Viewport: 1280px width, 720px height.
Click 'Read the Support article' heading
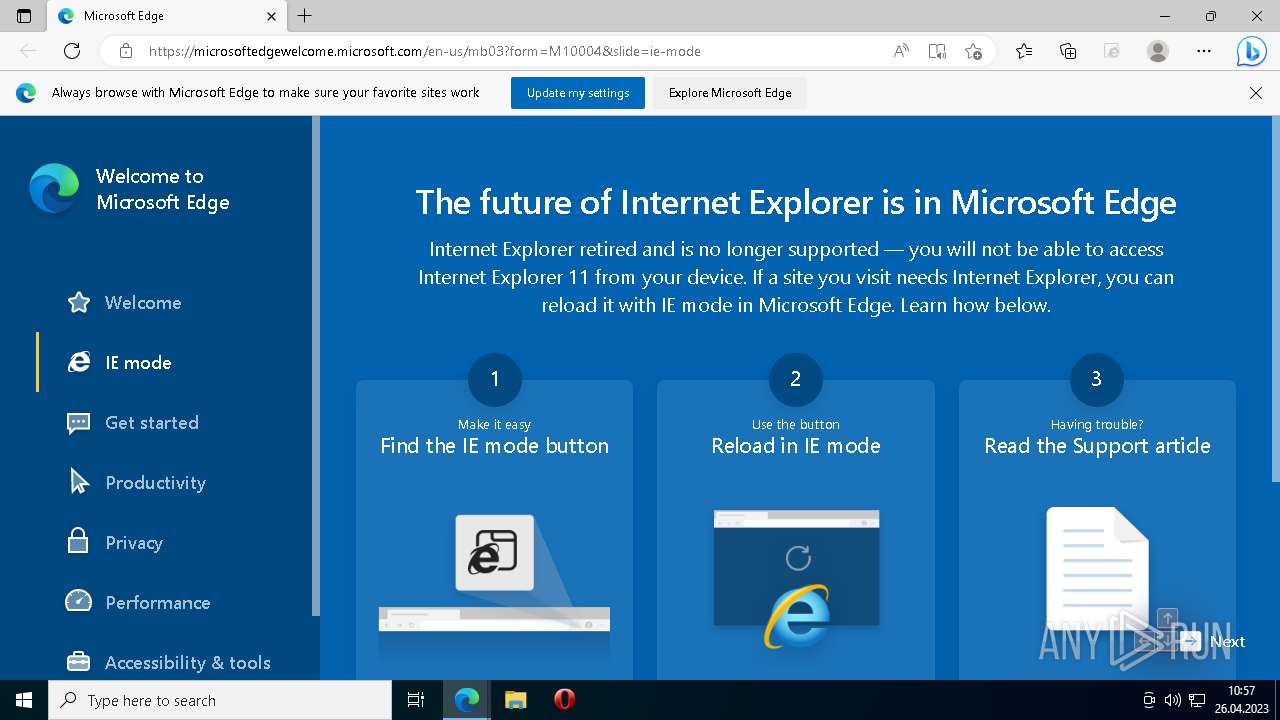tap(1097, 446)
